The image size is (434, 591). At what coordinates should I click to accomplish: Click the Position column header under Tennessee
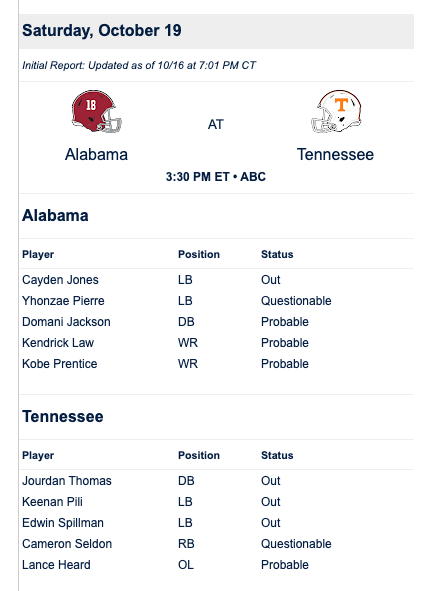pos(199,455)
